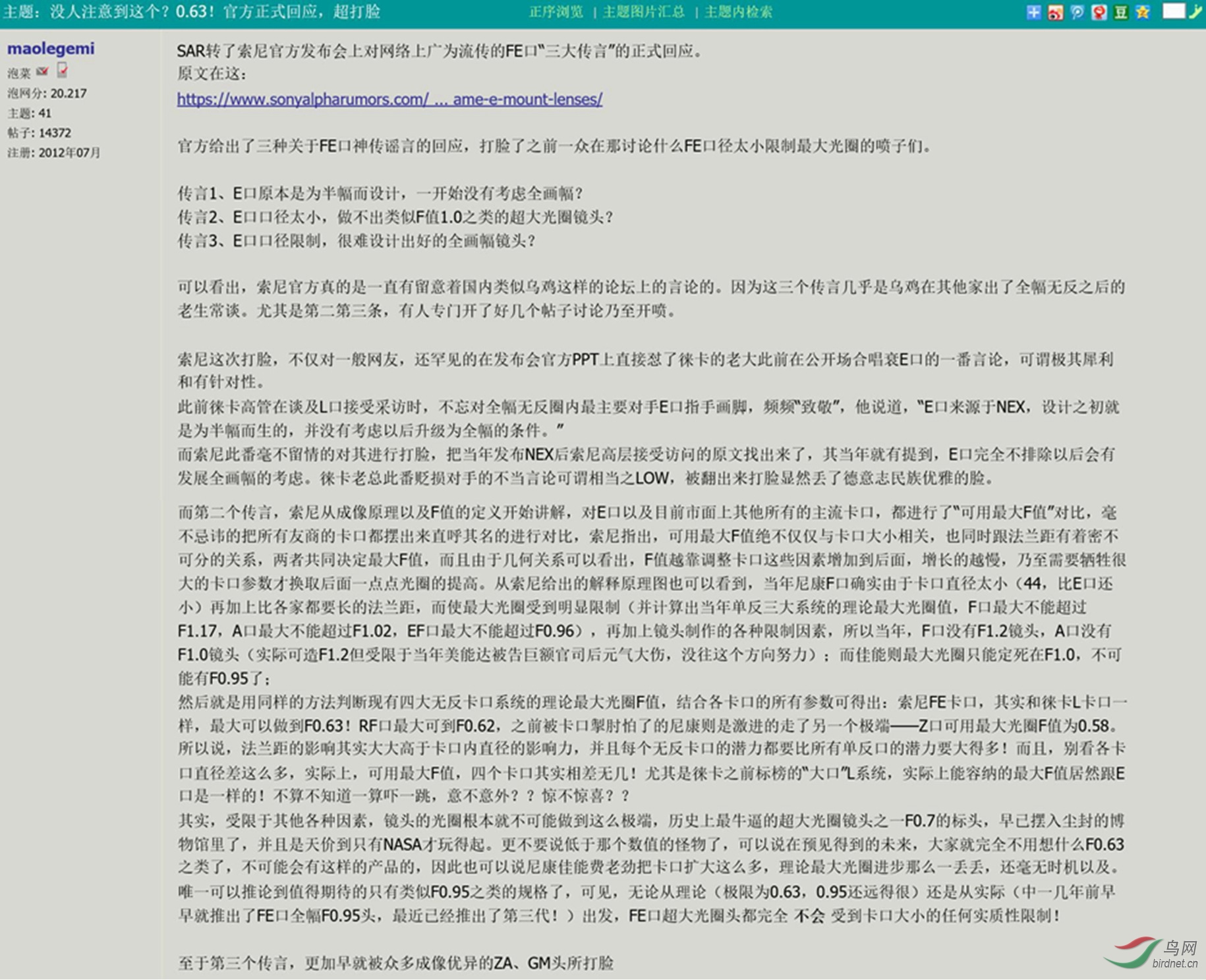
Task: Share the thread to Qzone star icon
Action: (x=1143, y=12)
